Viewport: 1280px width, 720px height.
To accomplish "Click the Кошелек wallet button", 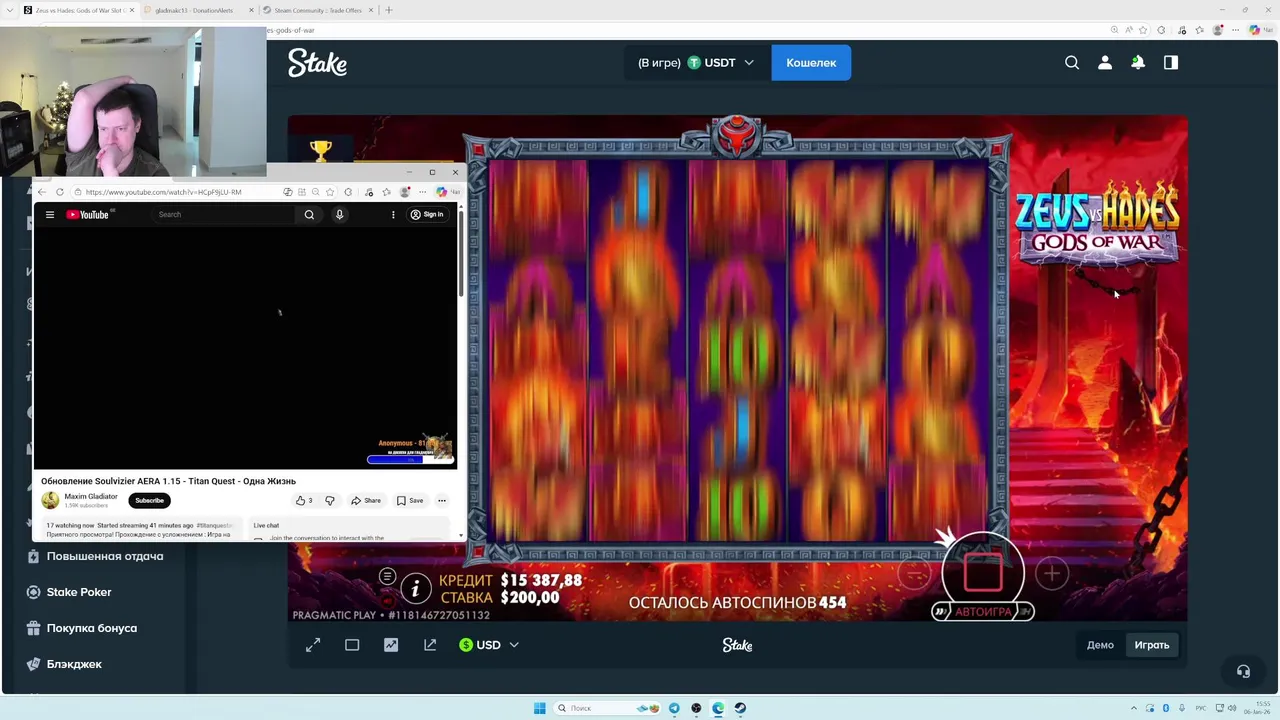I will click(x=811, y=62).
